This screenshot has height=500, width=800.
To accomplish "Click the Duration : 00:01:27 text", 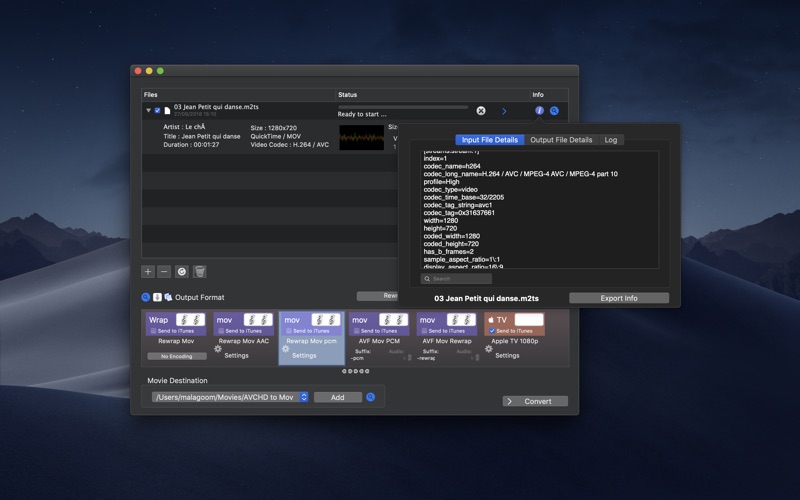I will coord(191,145).
